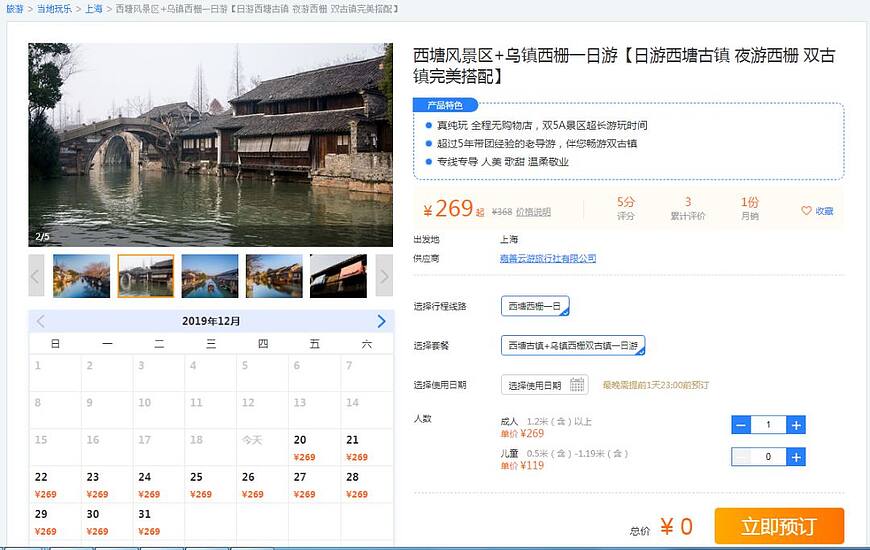The width and height of the screenshot is (870, 550).
Task: Select the fifth thumbnail with red awning
Action: click(338, 276)
